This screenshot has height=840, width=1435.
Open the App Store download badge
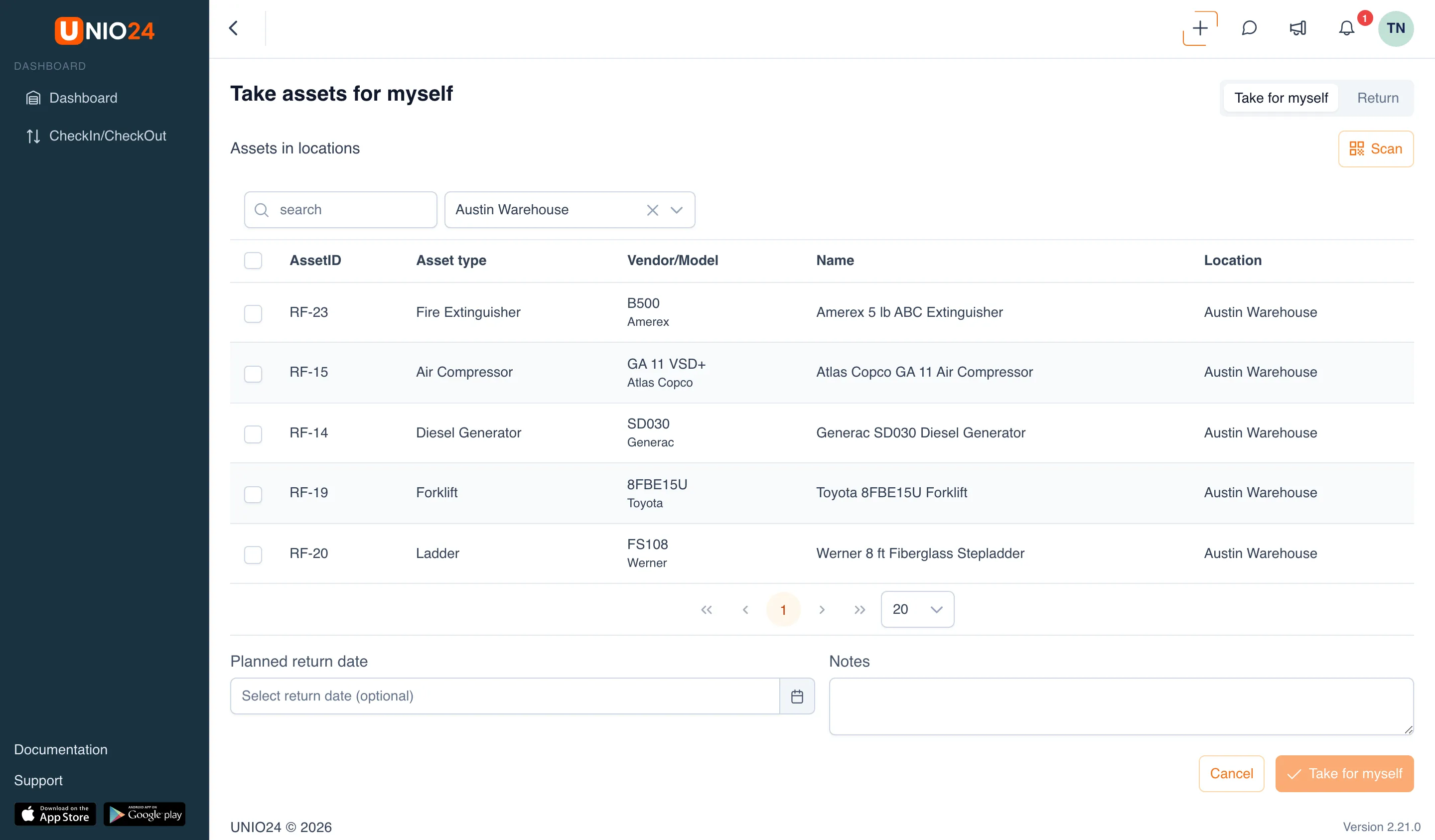[x=55, y=815]
